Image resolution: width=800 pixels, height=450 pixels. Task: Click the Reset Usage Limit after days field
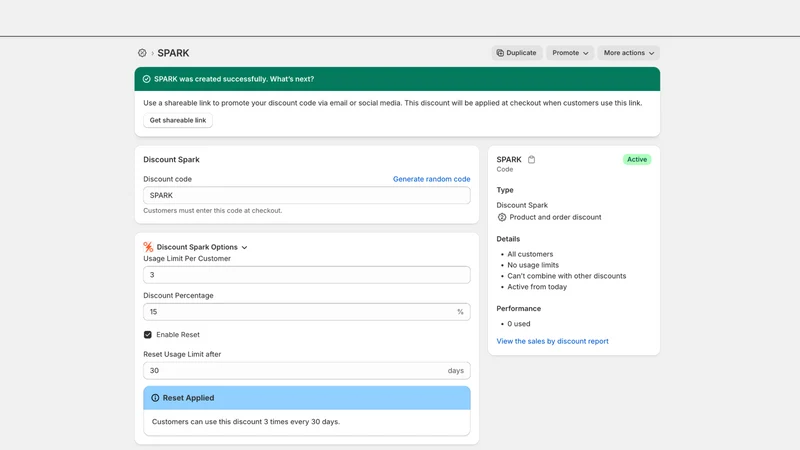click(x=307, y=370)
